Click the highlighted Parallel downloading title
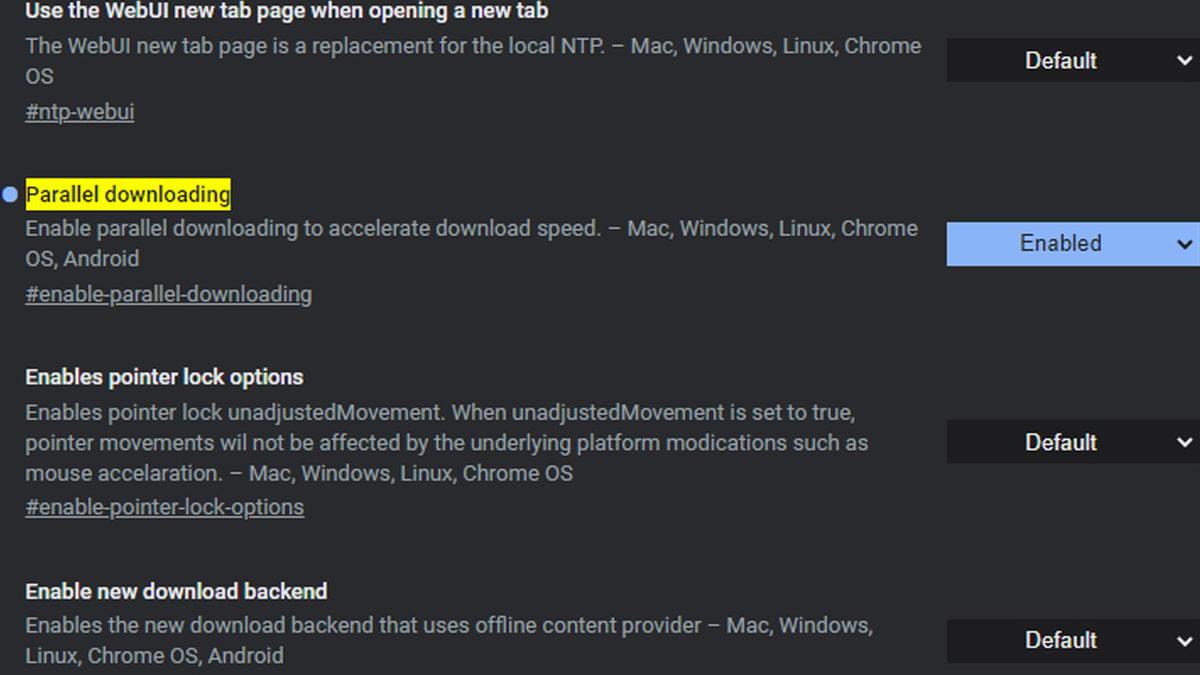The height and width of the screenshot is (675, 1200). pos(128,194)
